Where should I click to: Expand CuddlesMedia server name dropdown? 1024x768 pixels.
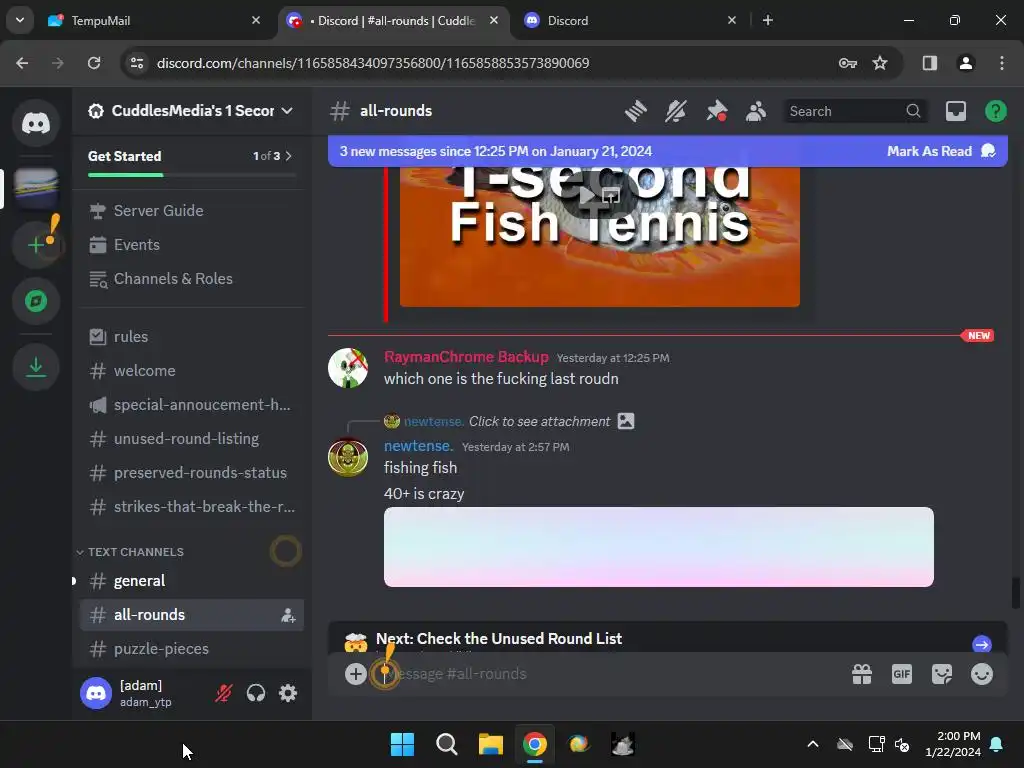pos(287,111)
